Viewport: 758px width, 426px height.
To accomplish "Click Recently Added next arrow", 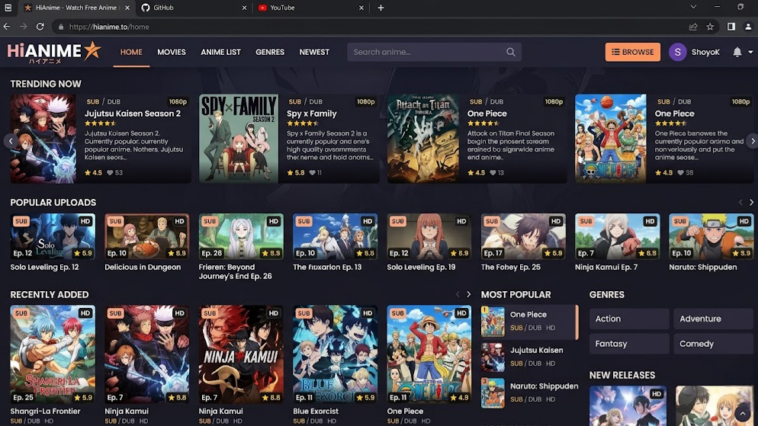I will (468, 294).
